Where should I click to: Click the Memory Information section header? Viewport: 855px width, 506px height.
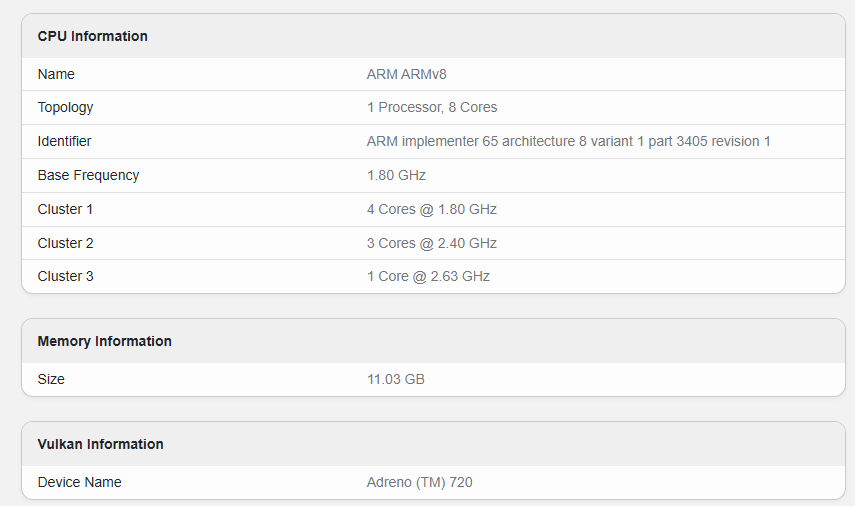pyautogui.click(x=105, y=341)
